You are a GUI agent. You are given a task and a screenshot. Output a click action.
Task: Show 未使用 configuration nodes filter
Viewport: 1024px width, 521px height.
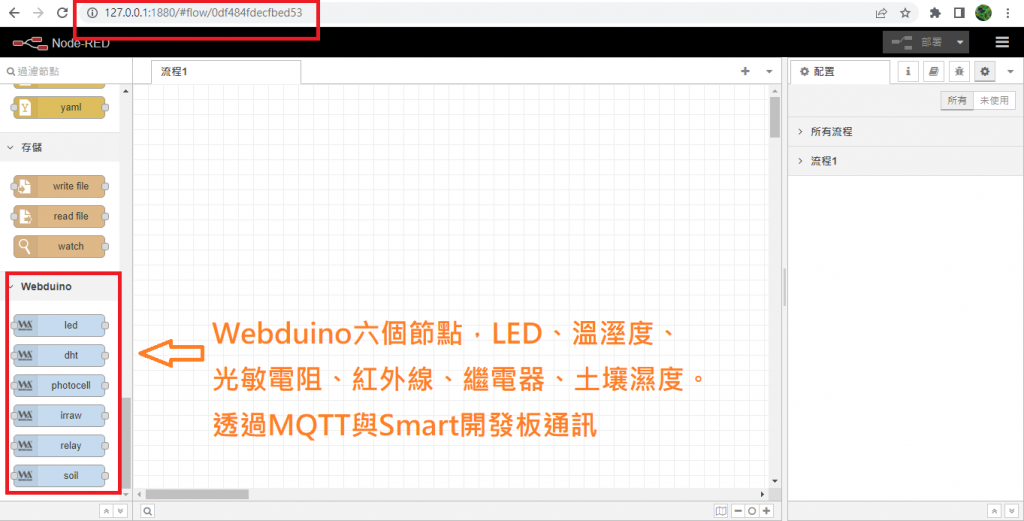[x=995, y=101]
